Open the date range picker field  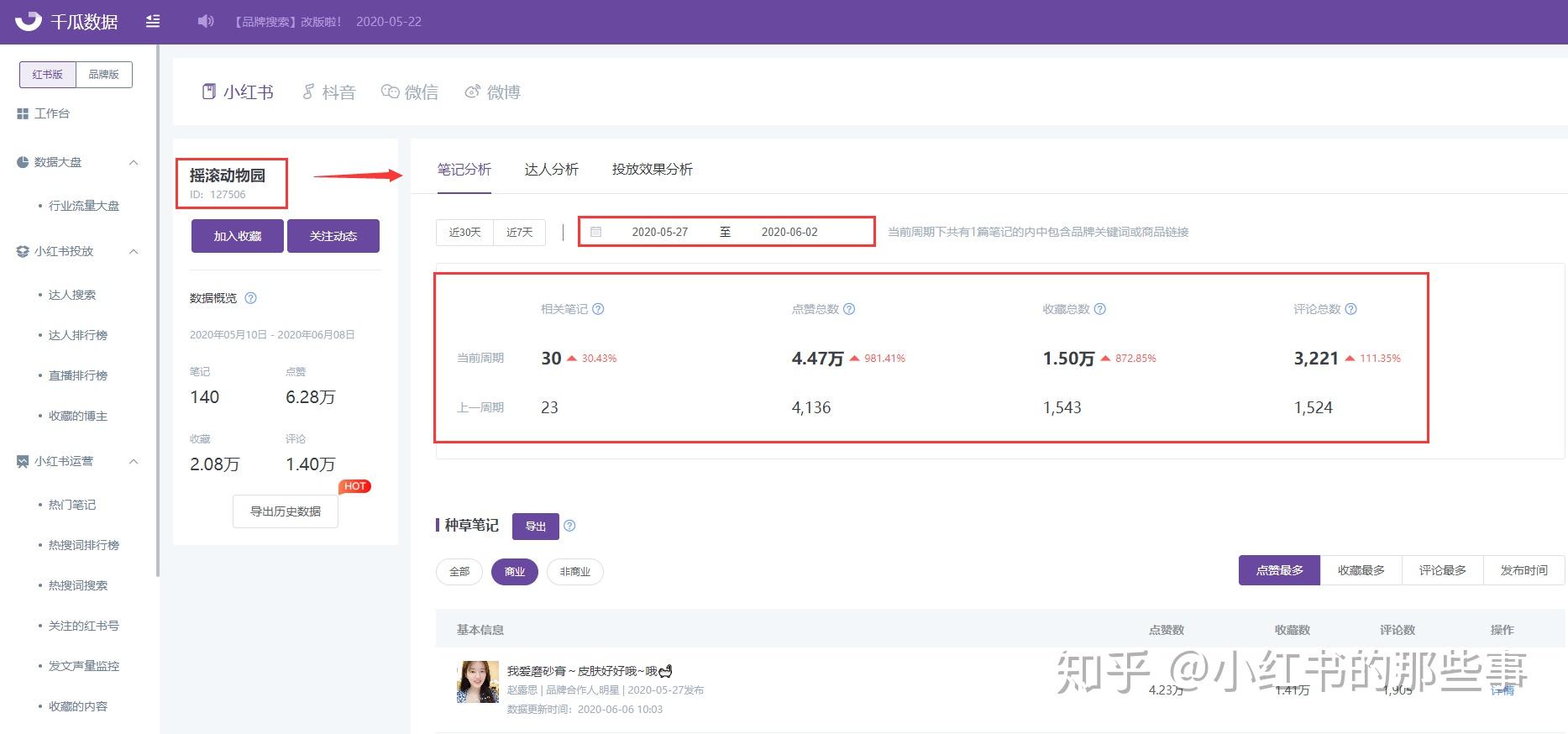[726, 232]
